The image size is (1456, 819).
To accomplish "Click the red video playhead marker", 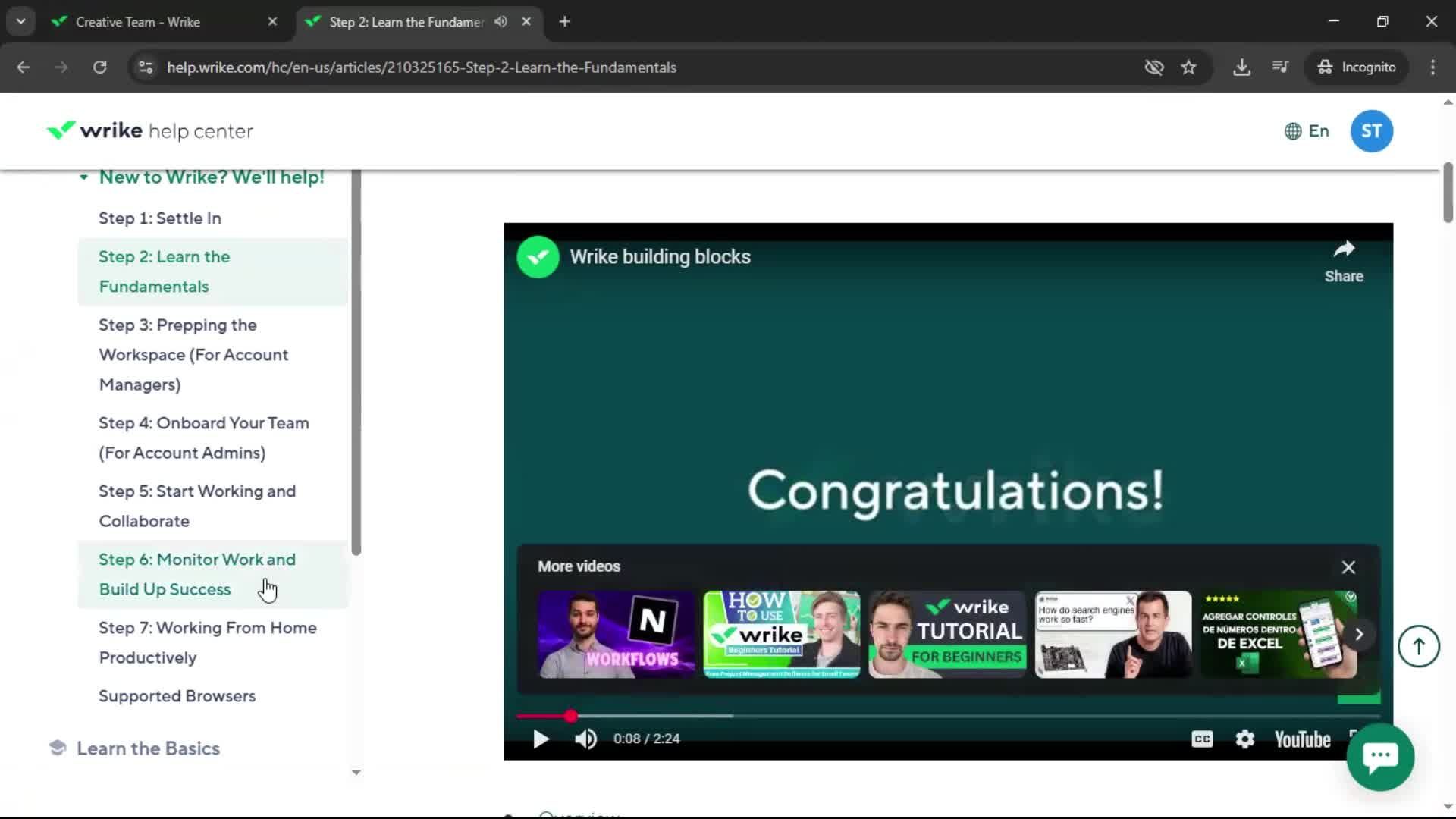I will pos(570,716).
